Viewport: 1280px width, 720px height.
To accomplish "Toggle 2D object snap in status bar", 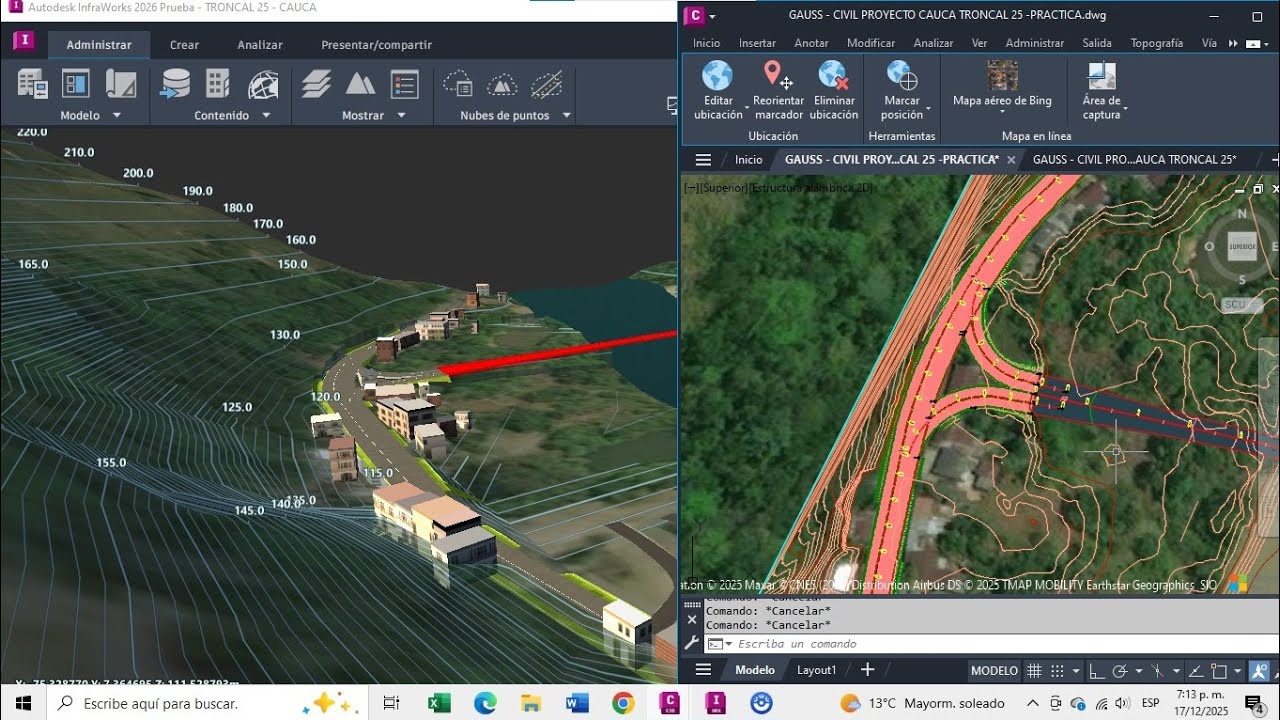I will coord(1219,671).
